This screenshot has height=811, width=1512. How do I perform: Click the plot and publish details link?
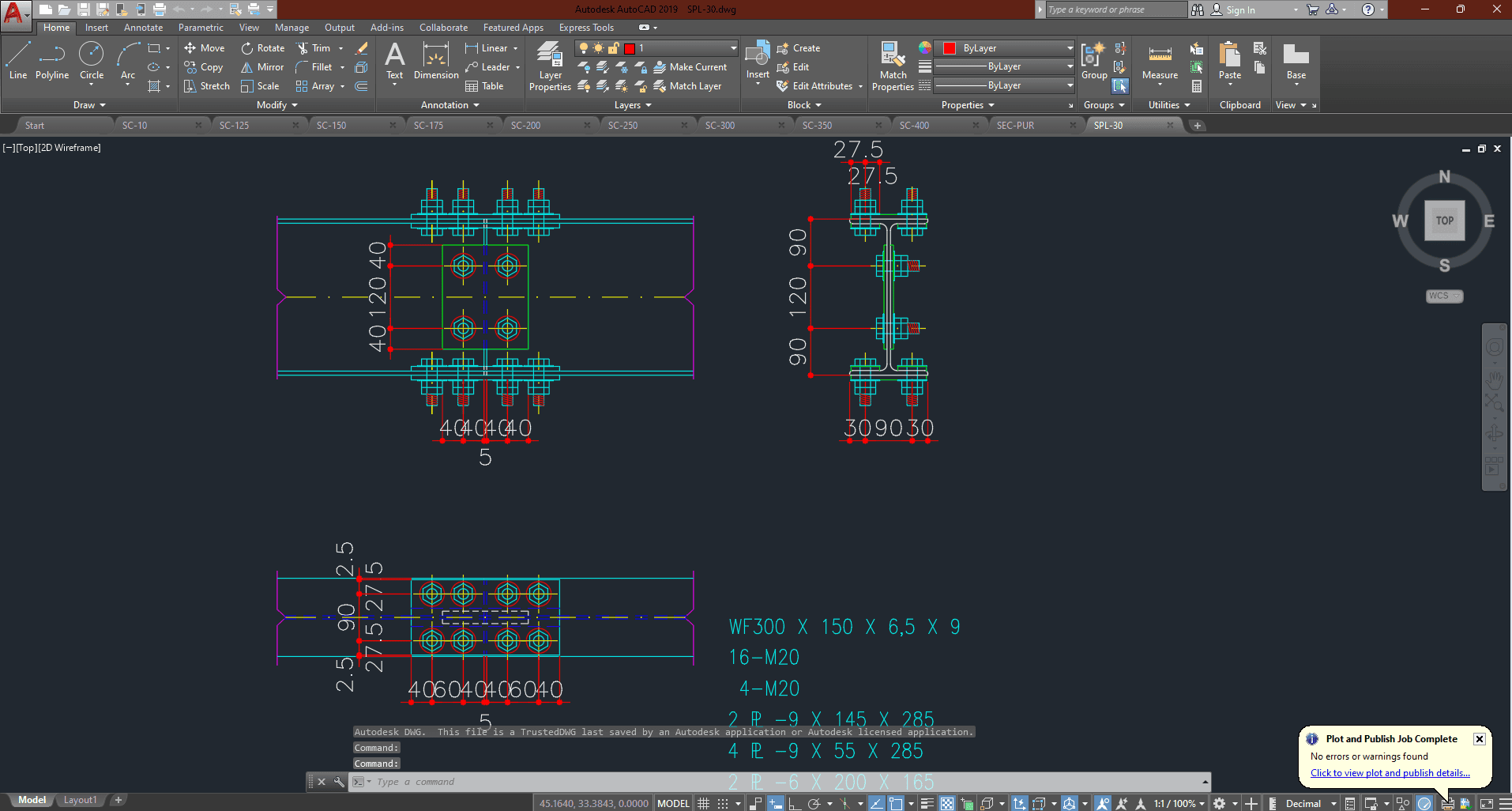pyautogui.click(x=1390, y=773)
